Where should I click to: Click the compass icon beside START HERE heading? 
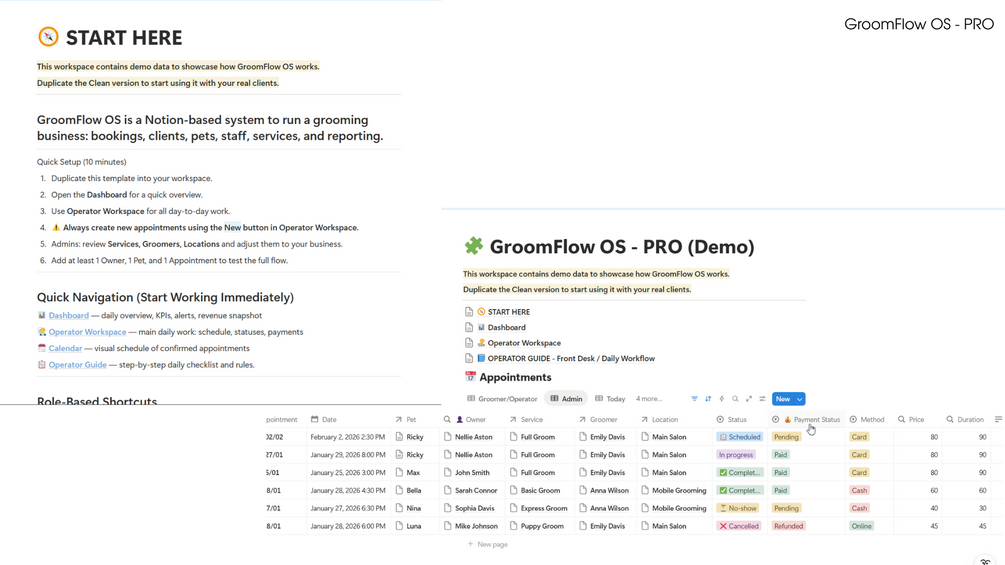pyautogui.click(x=48, y=37)
